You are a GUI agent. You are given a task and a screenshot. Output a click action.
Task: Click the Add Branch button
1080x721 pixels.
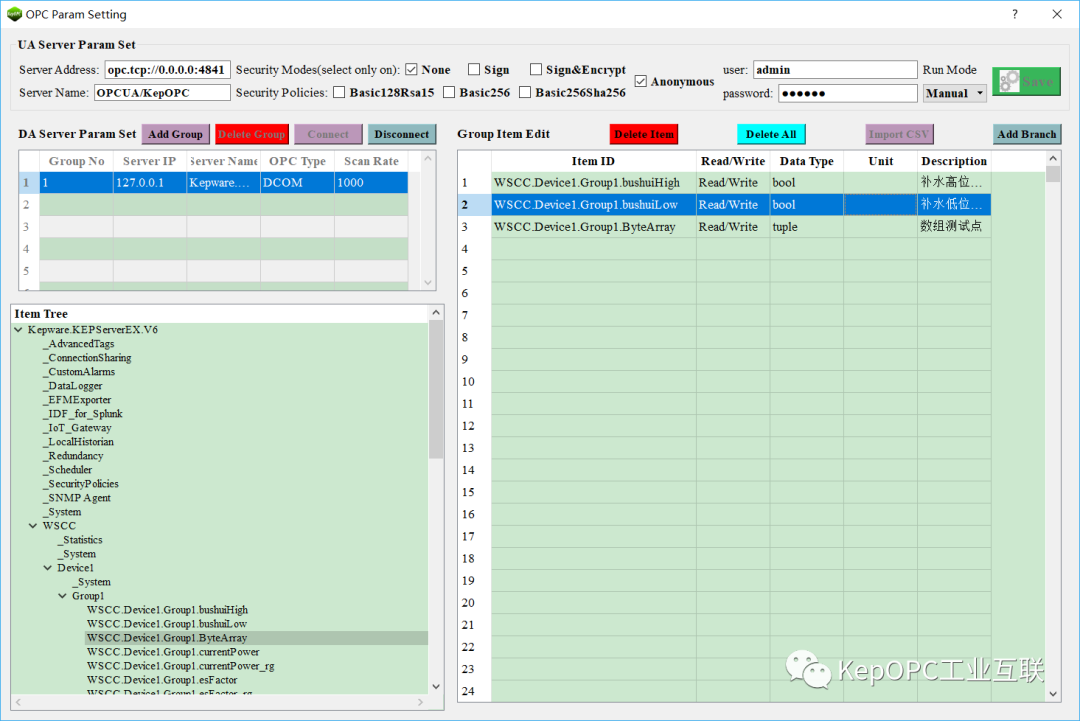(x=1026, y=134)
